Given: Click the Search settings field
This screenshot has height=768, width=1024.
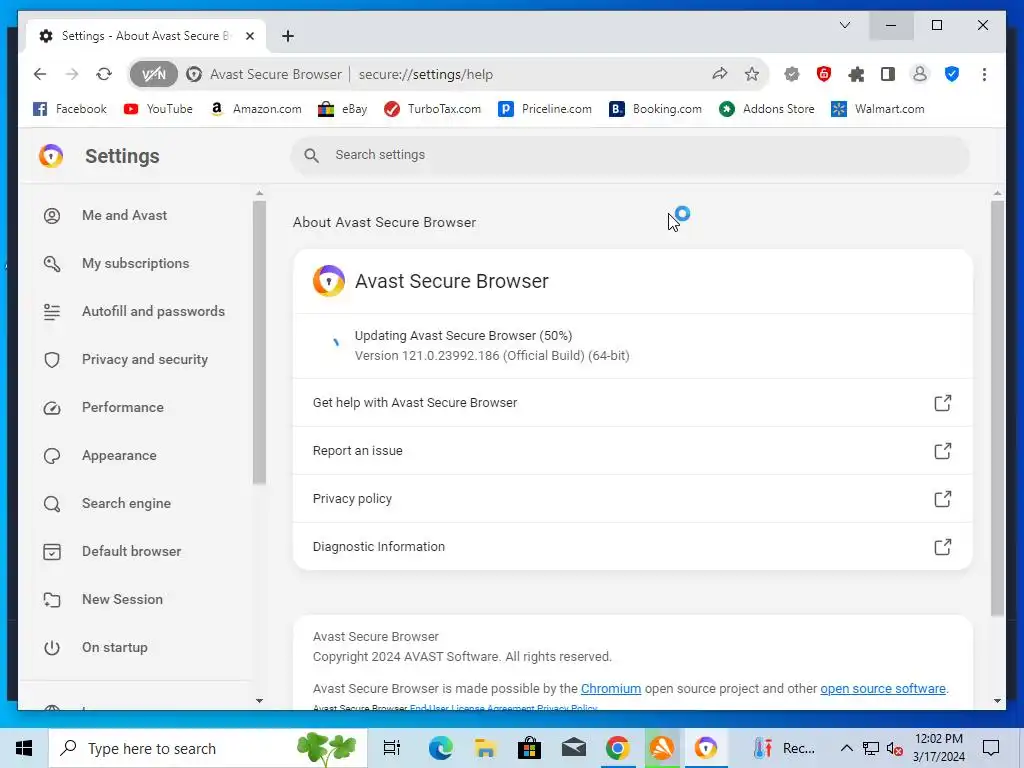Looking at the screenshot, I should 630,155.
